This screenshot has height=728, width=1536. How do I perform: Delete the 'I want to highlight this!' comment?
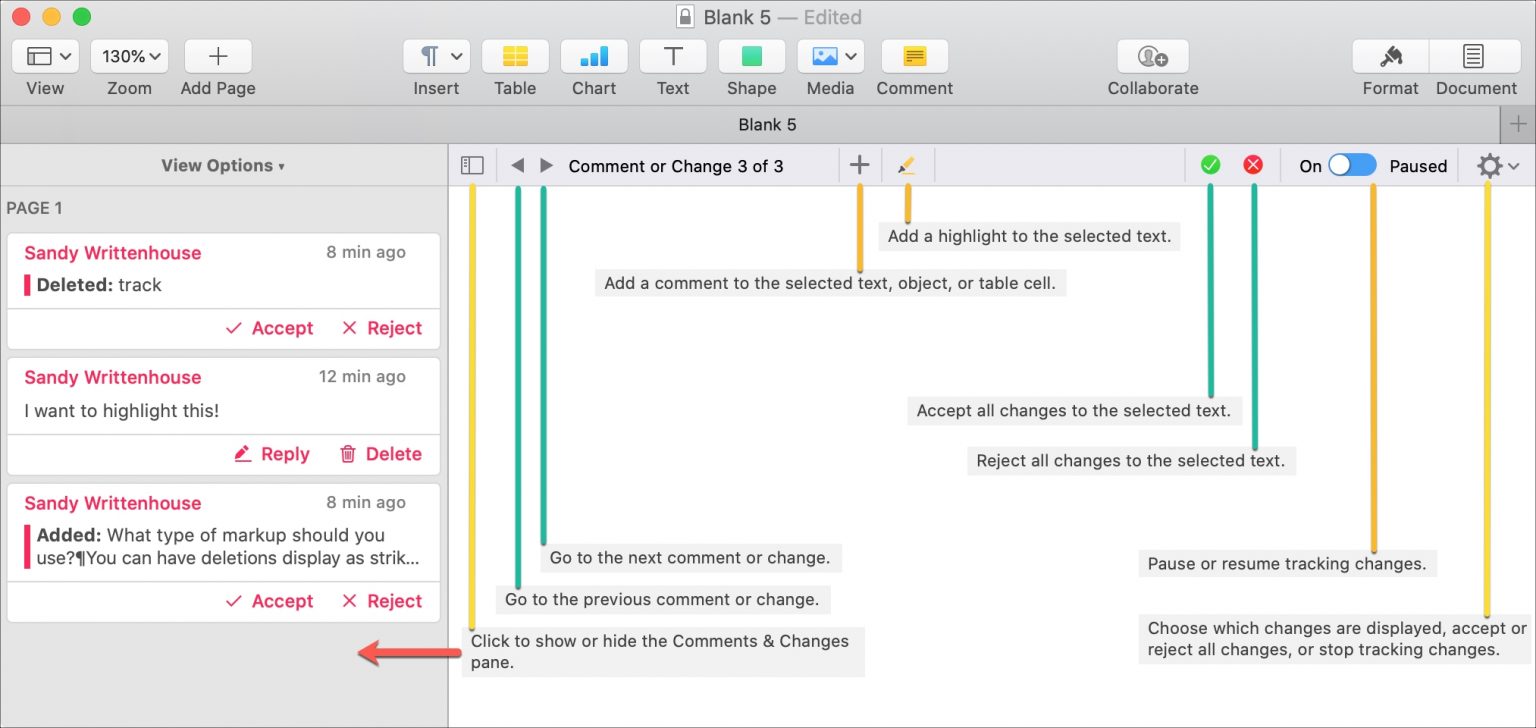pyautogui.click(x=381, y=454)
